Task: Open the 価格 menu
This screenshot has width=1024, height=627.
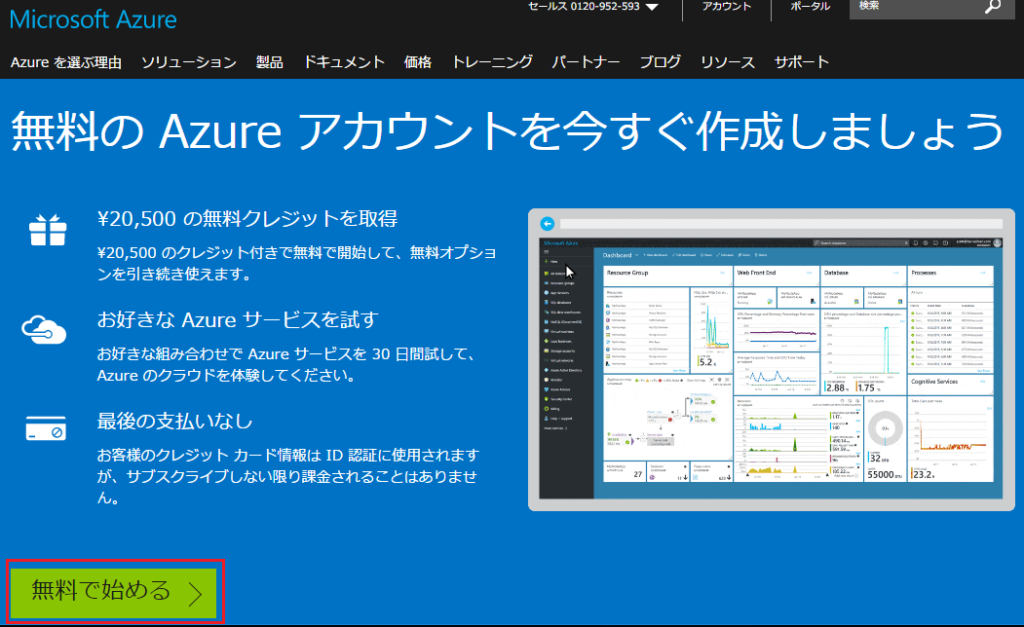Action: 417,61
